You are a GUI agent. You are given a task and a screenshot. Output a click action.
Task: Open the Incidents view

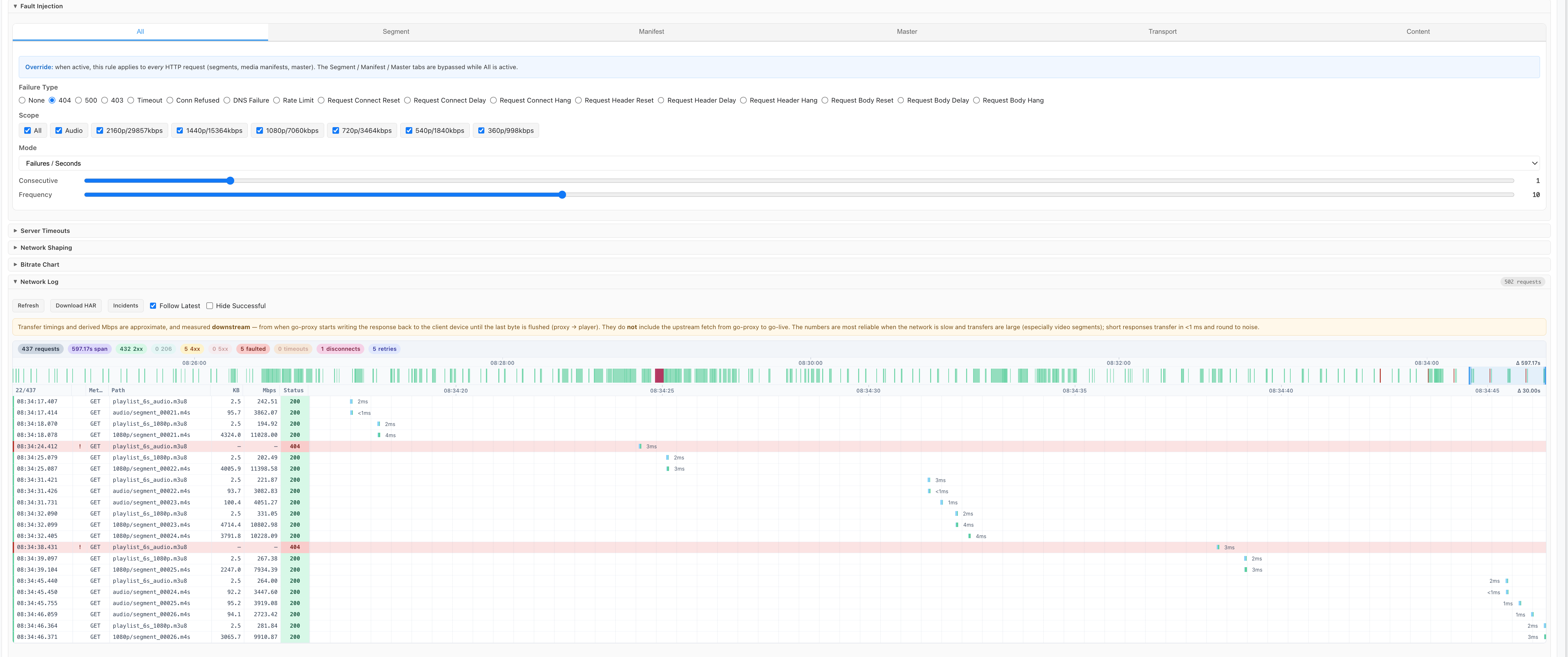coord(125,306)
